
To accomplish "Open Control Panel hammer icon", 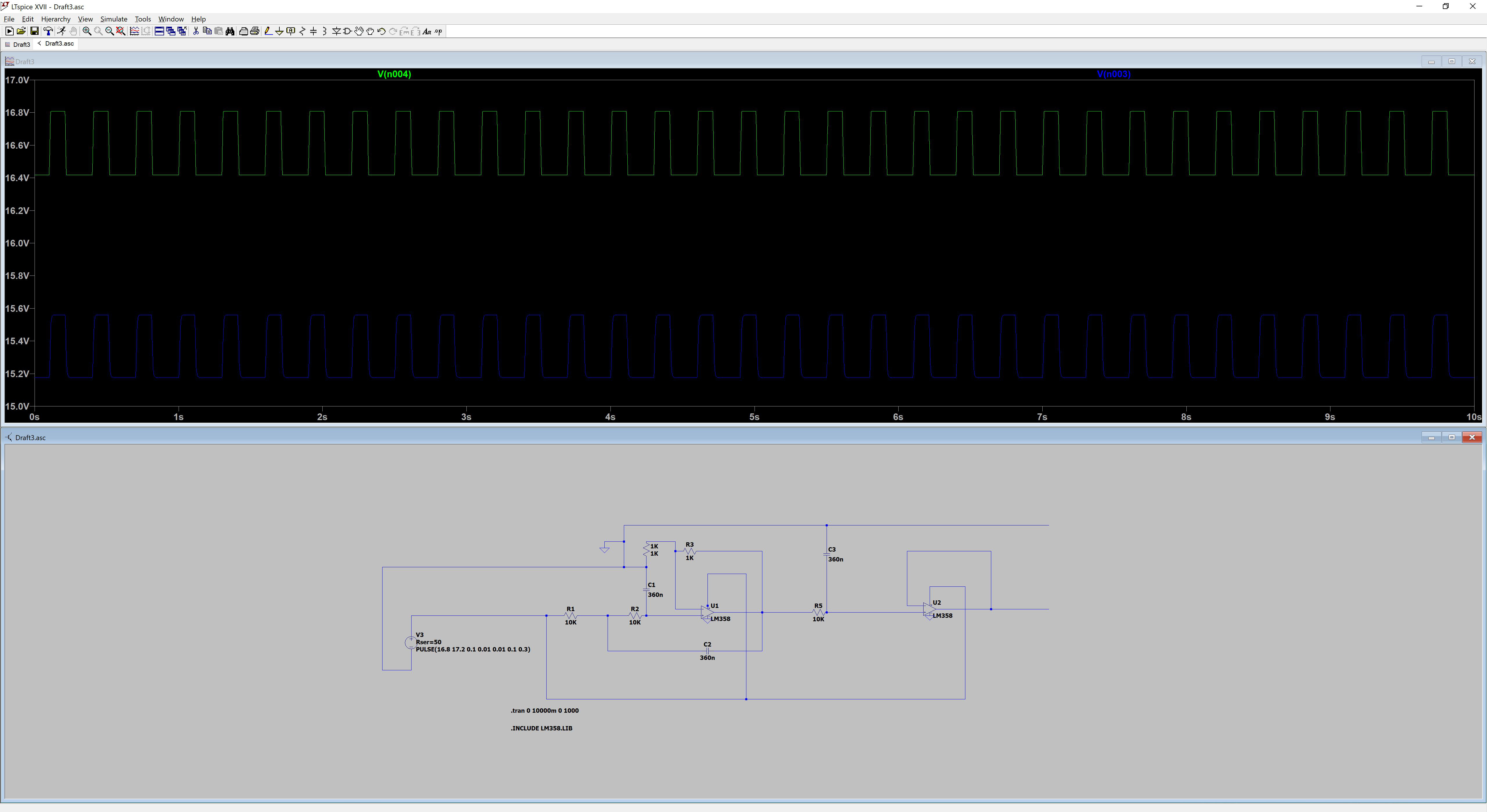I will [x=49, y=31].
